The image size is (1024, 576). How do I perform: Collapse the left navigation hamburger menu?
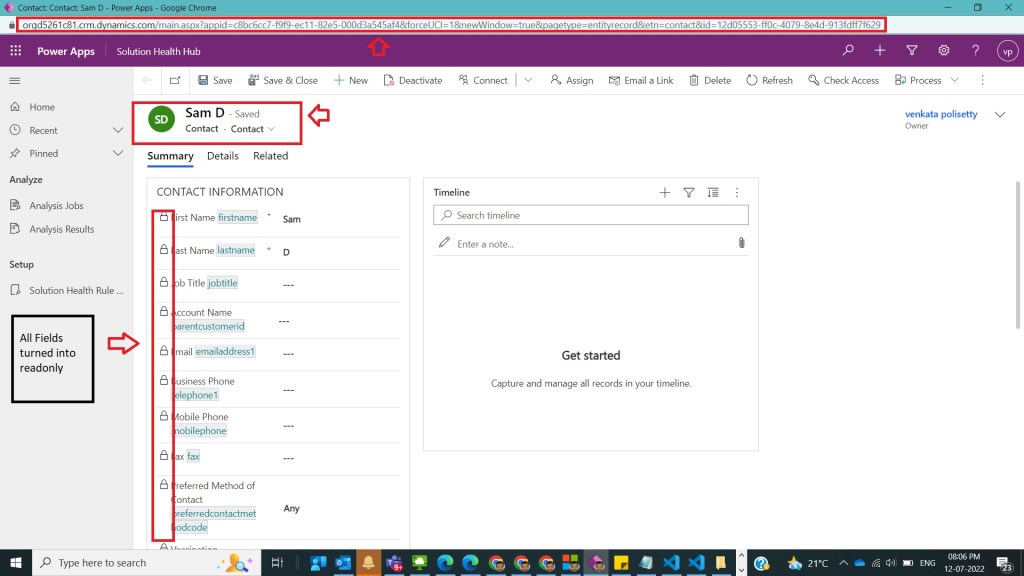click(x=15, y=80)
